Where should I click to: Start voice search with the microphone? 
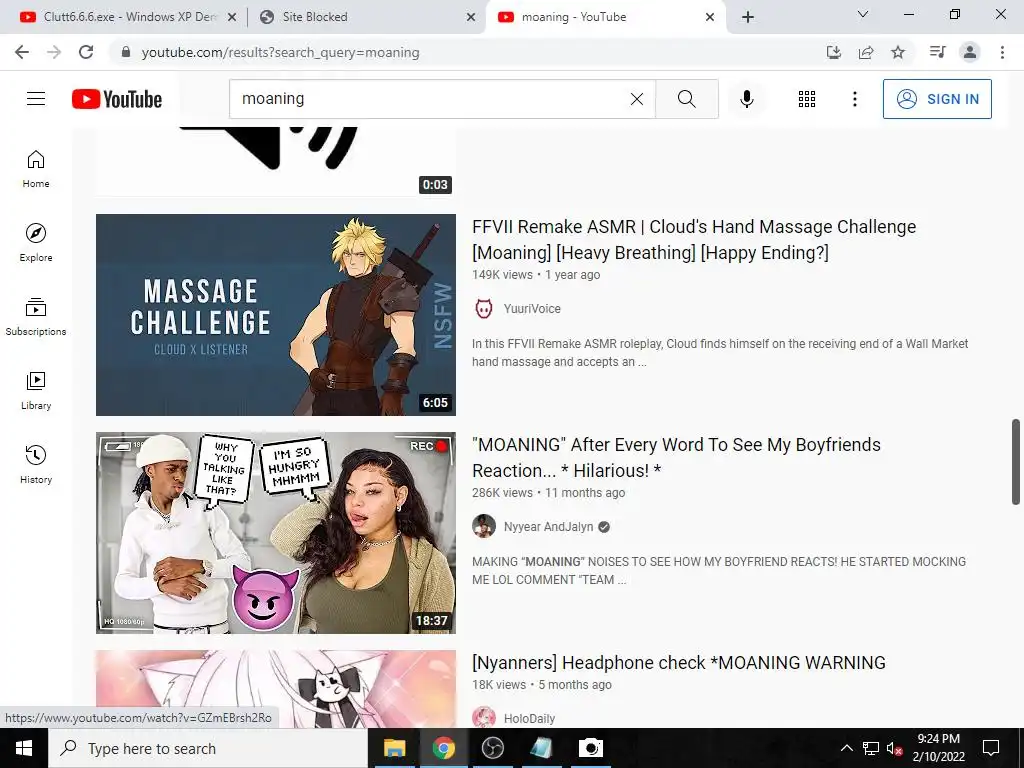click(746, 99)
